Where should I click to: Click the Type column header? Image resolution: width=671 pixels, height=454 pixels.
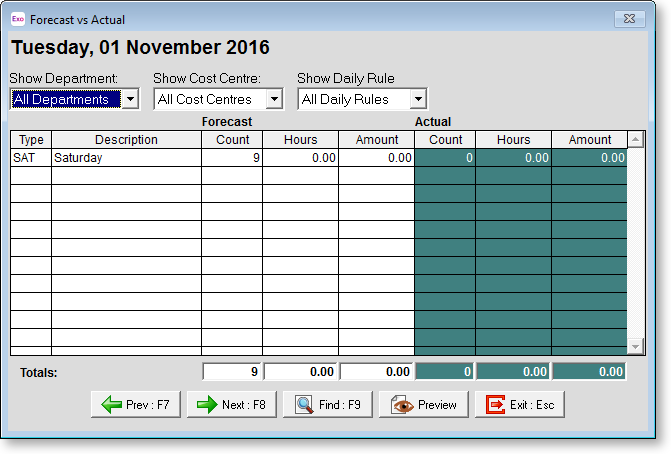pyautogui.click(x=31, y=140)
